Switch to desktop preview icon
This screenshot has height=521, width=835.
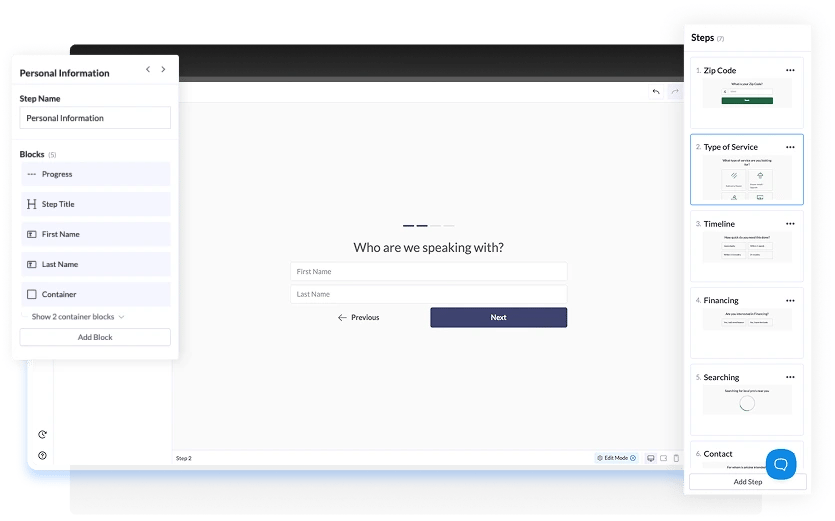[651, 458]
